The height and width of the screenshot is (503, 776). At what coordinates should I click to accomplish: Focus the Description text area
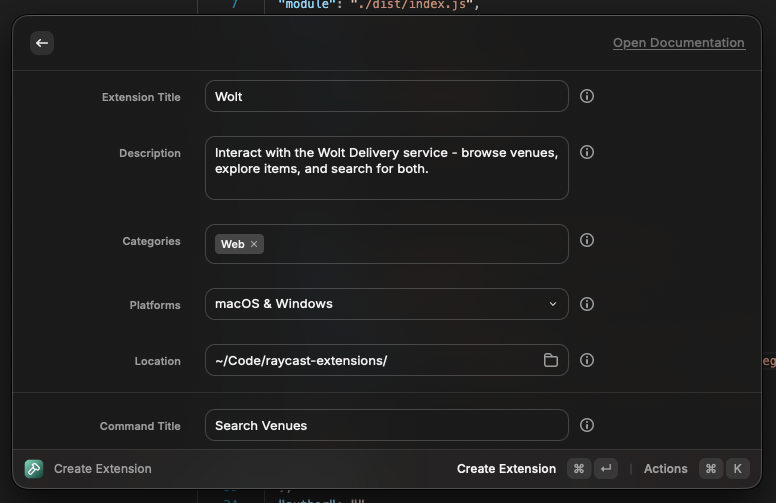tap(386, 168)
